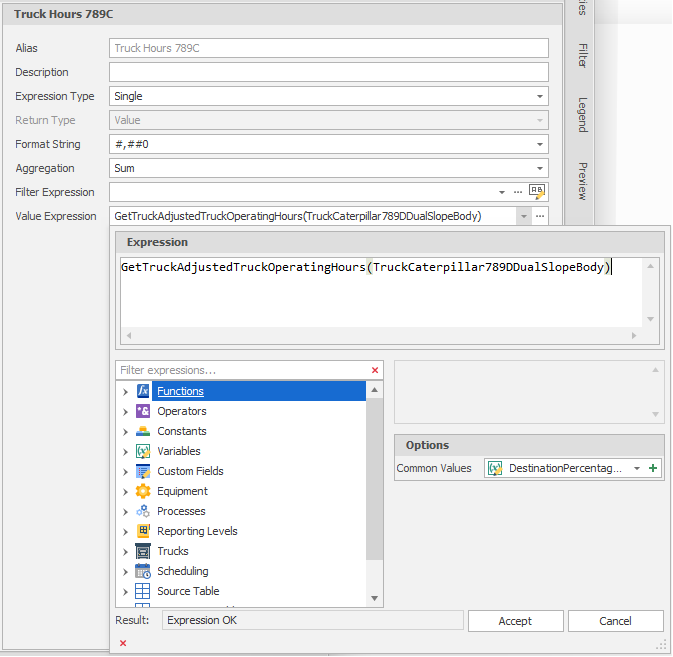Viewport: 673px width, 657px height.
Task: Clear the filter expressions search box
Action: pos(375,370)
